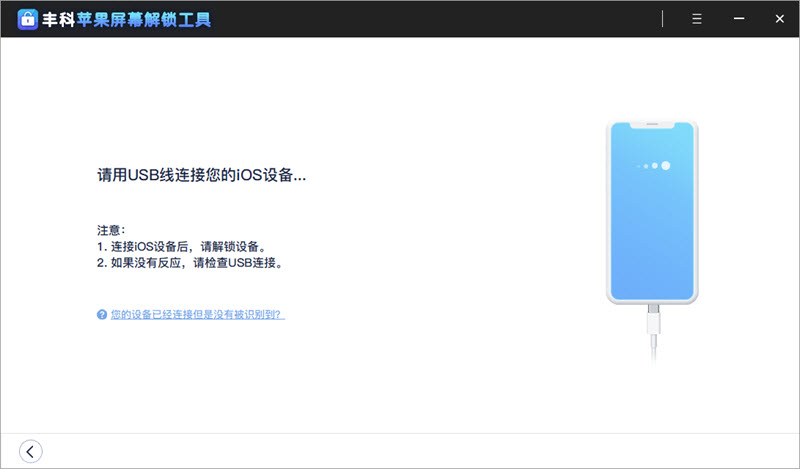This screenshot has width=800, height=469.
Task: Click the note about 请解锁设备
Action: coord(181,246)
